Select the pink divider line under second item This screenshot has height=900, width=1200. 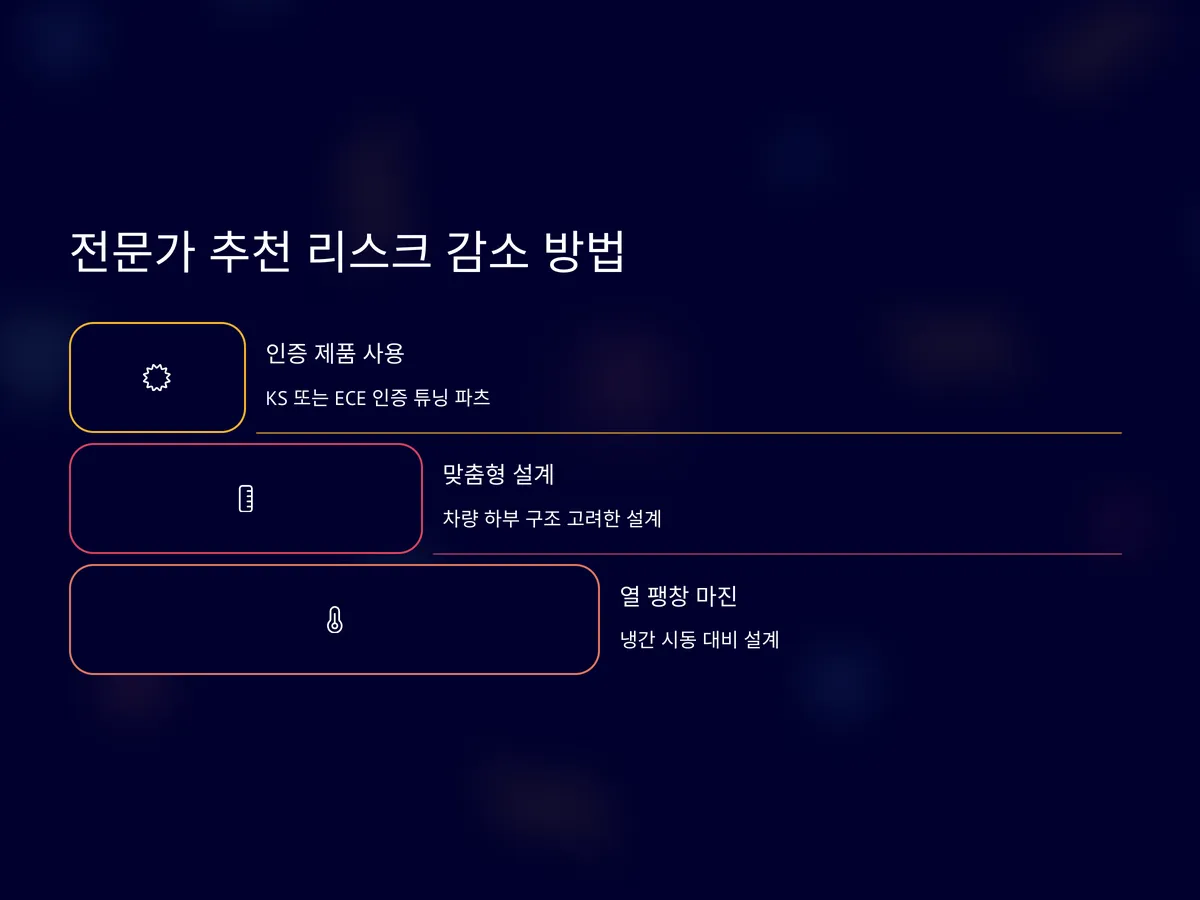777,554
